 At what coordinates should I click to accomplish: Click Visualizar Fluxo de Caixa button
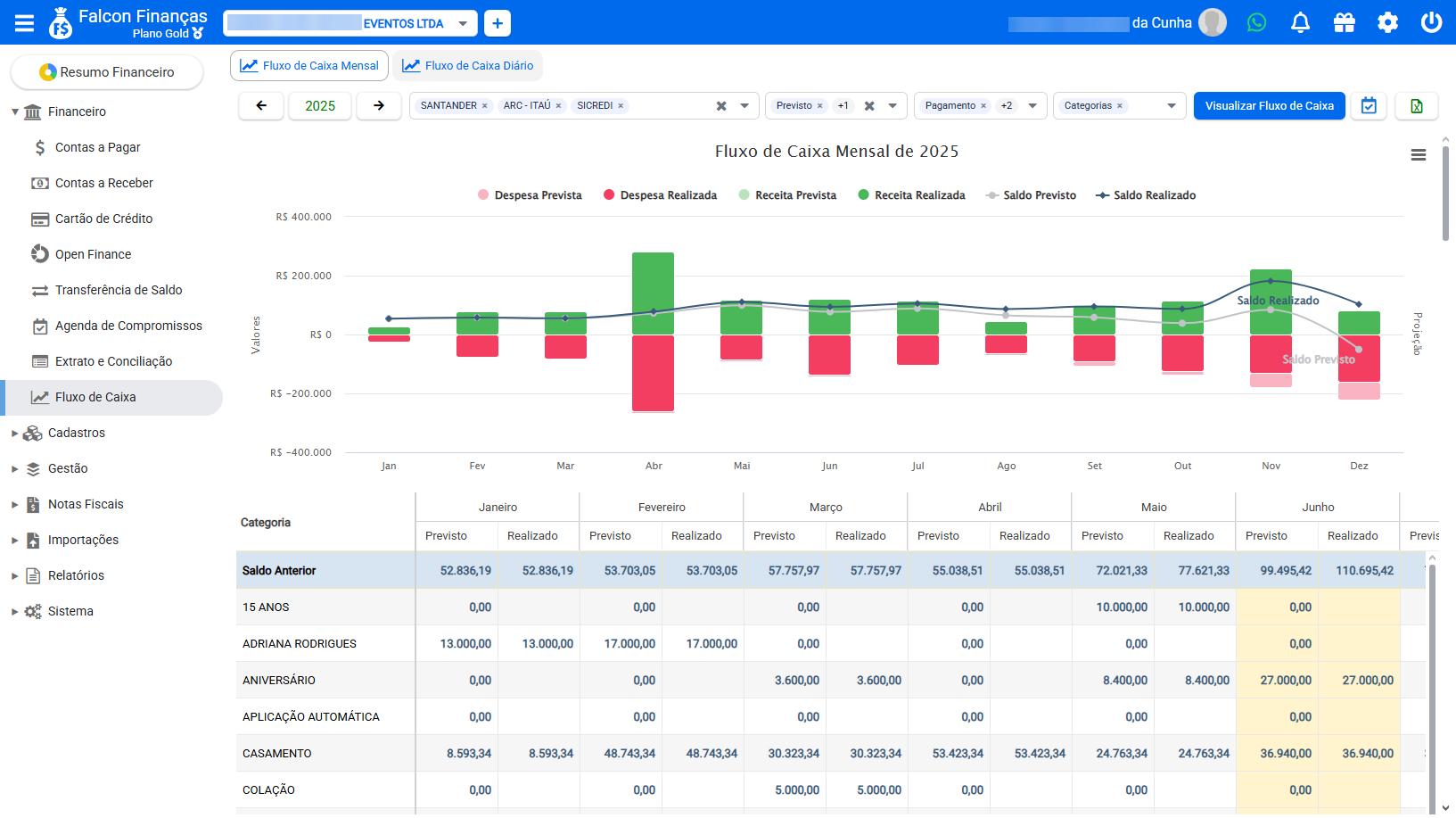coord(1270,105)
